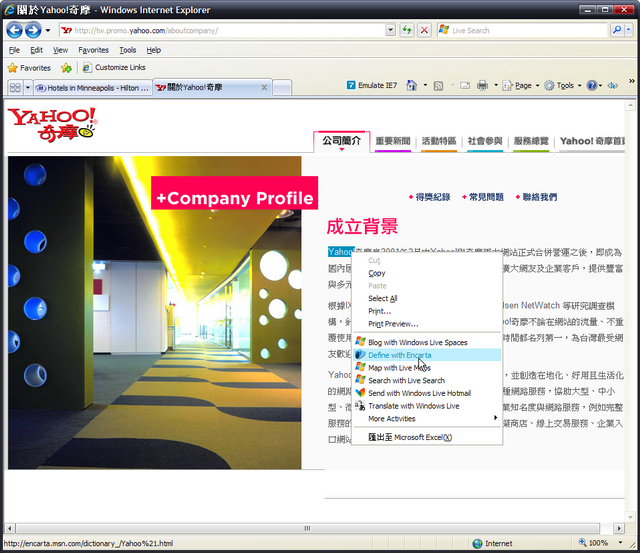Viewport: 640px width, 553px height.
Task: Switch to Hotels in Minneapolis tab
Action: coord(93,88)
